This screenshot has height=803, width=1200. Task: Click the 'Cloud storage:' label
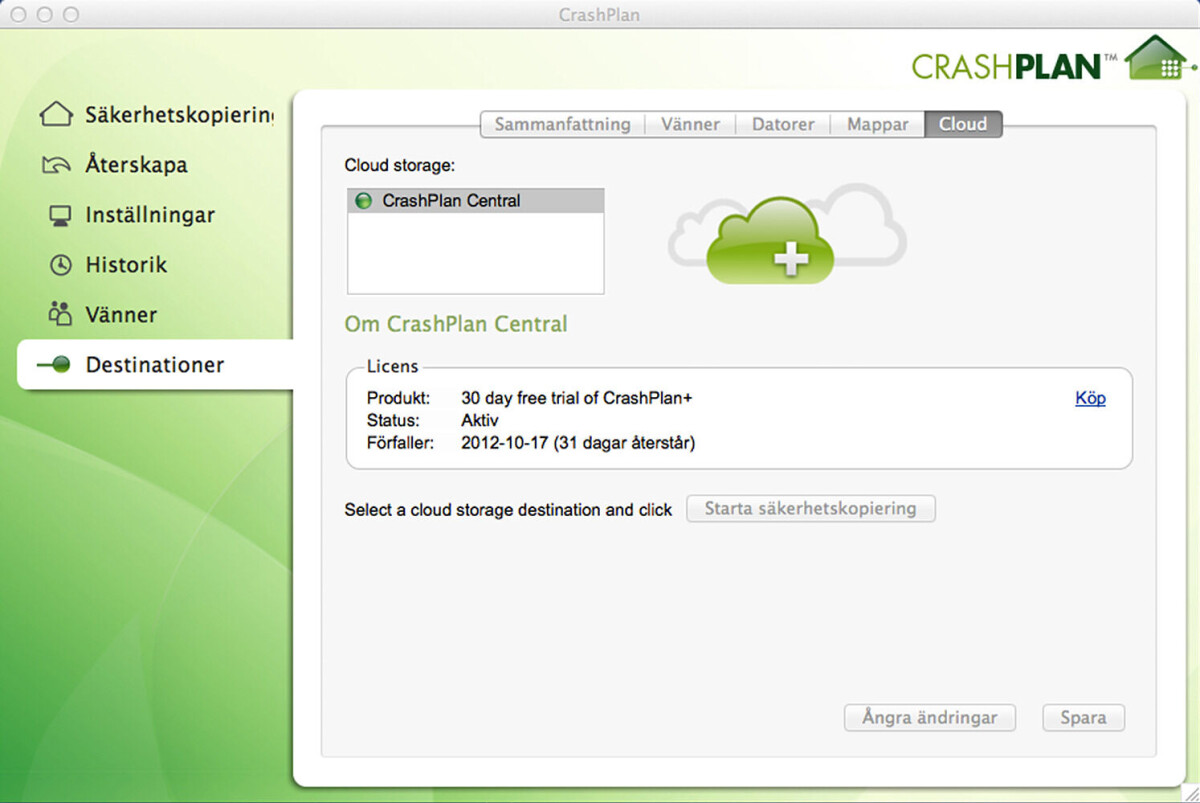click(399, 165)
